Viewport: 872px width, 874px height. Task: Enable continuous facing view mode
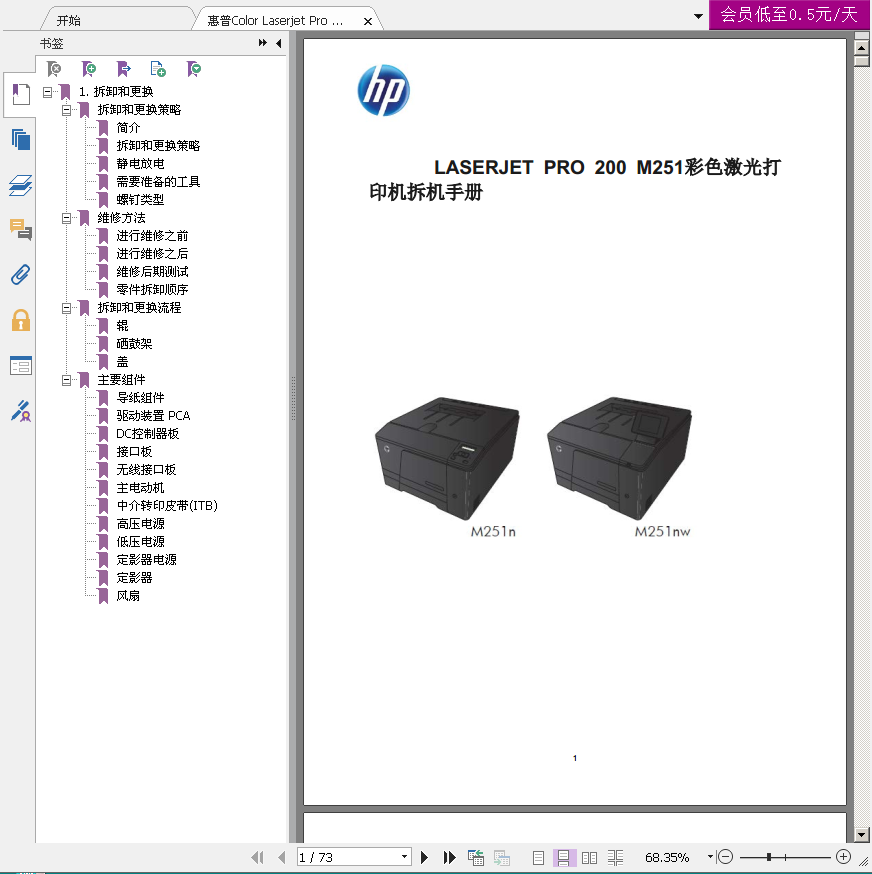point(616,857)
